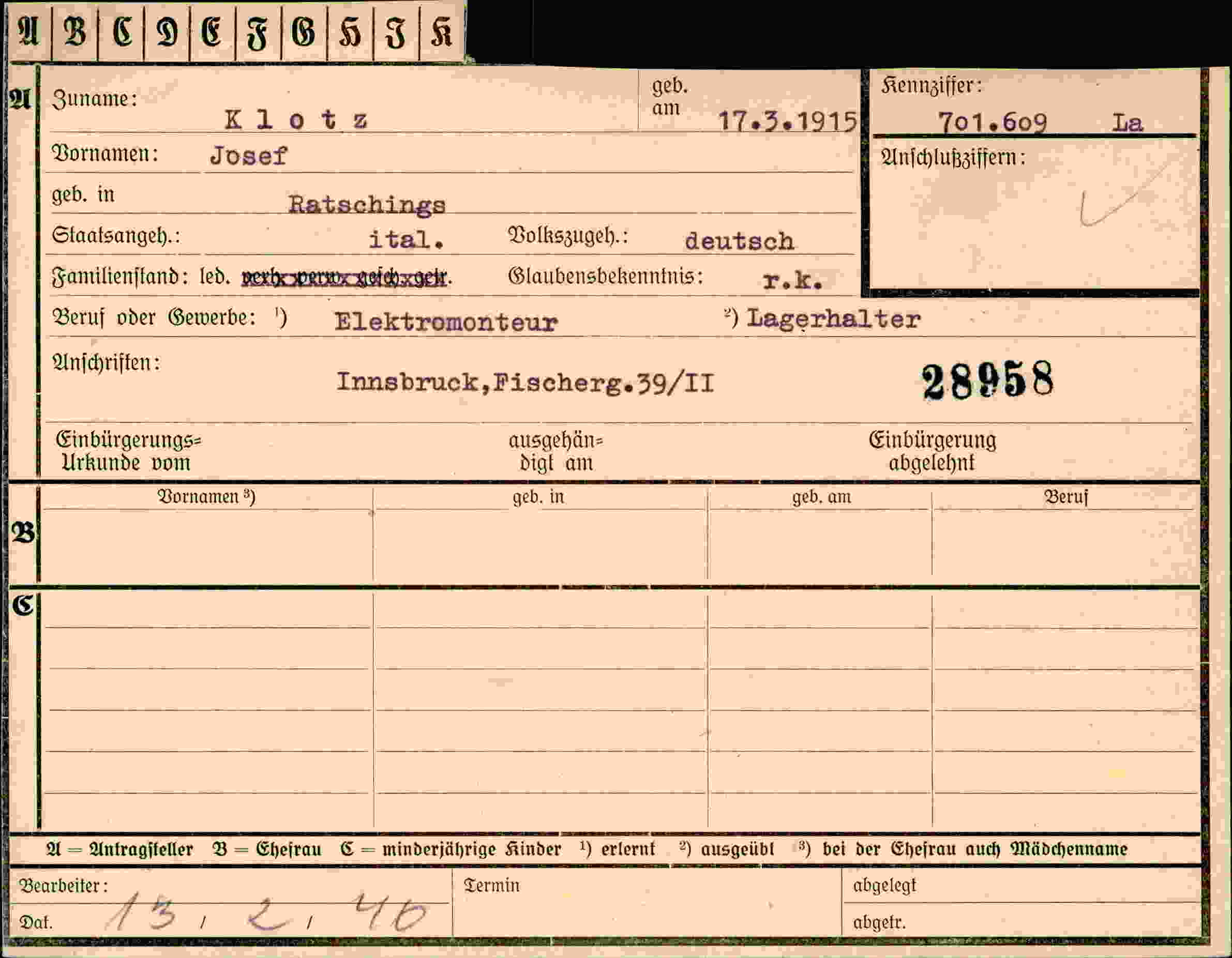1232x958 pixels.
Task: Click the 'A = Antragsteller' legend entry
Action: [x=119, y=849]
